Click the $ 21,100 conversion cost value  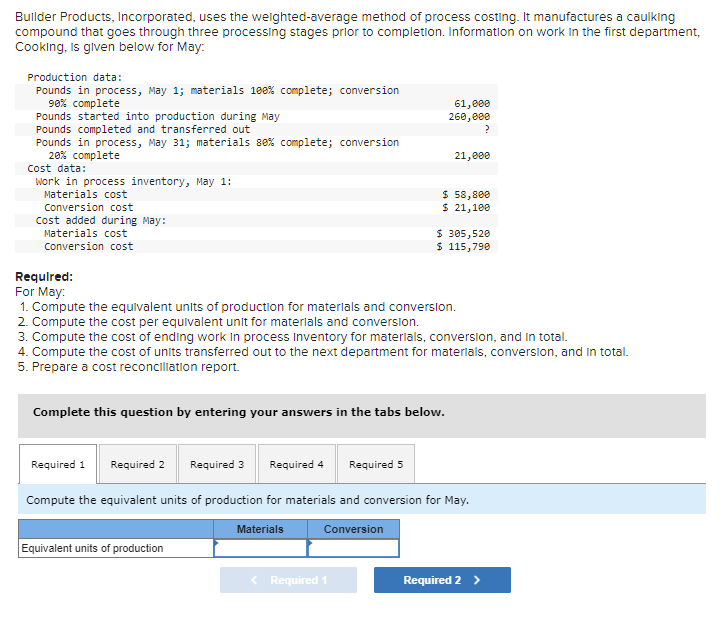pos(466,208)
